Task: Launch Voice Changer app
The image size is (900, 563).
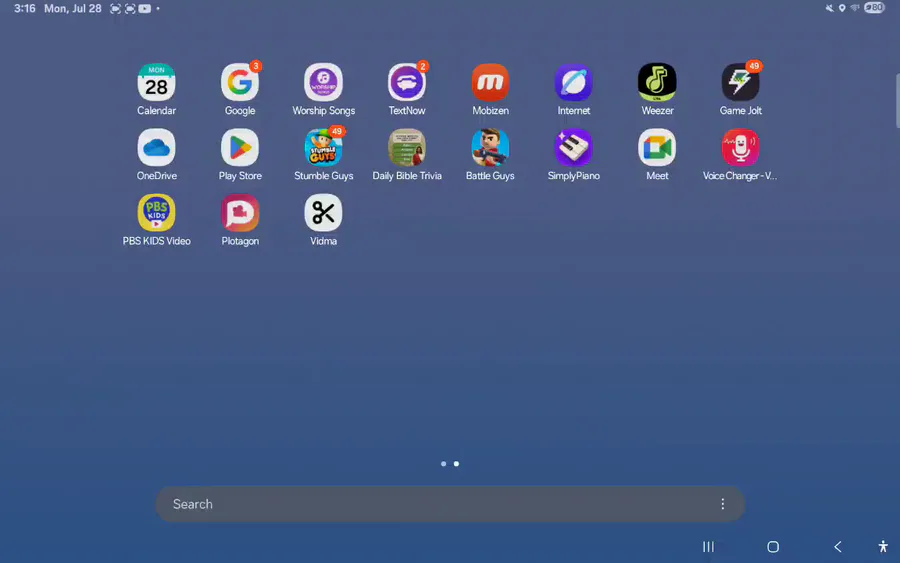Action: click(x=740, y=147)
